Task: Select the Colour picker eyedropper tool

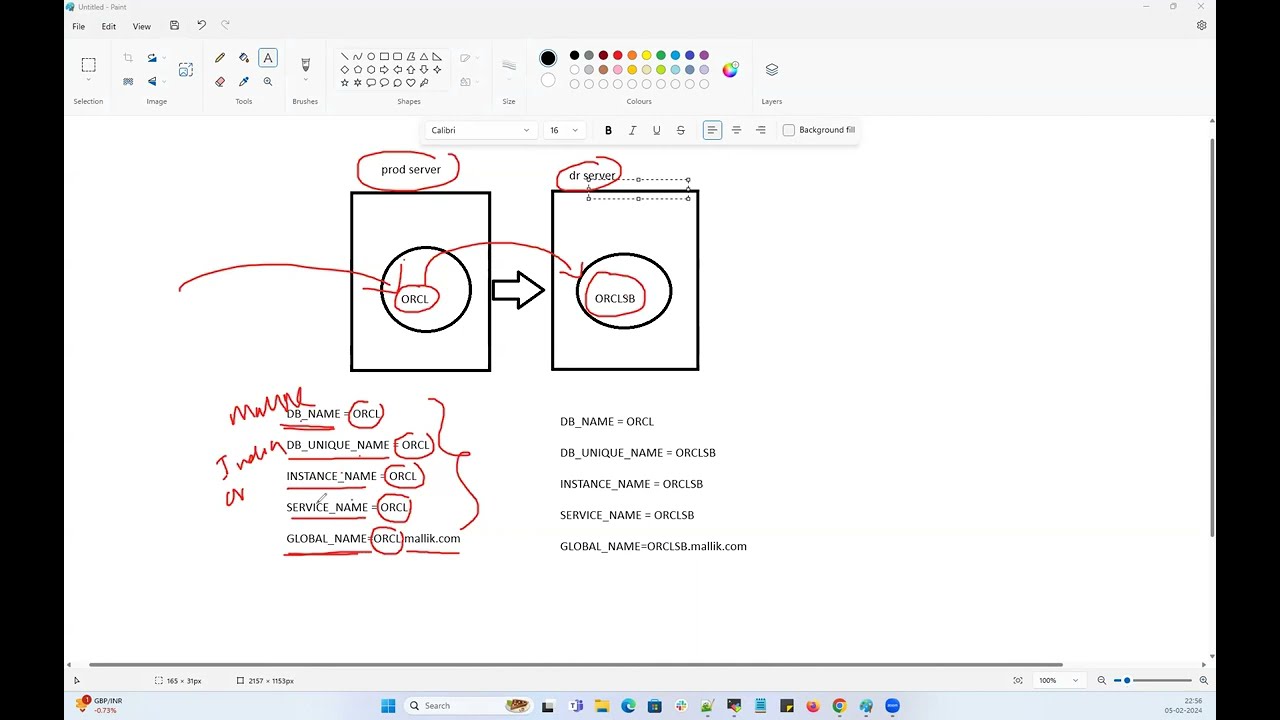Action: coord(244,82)
